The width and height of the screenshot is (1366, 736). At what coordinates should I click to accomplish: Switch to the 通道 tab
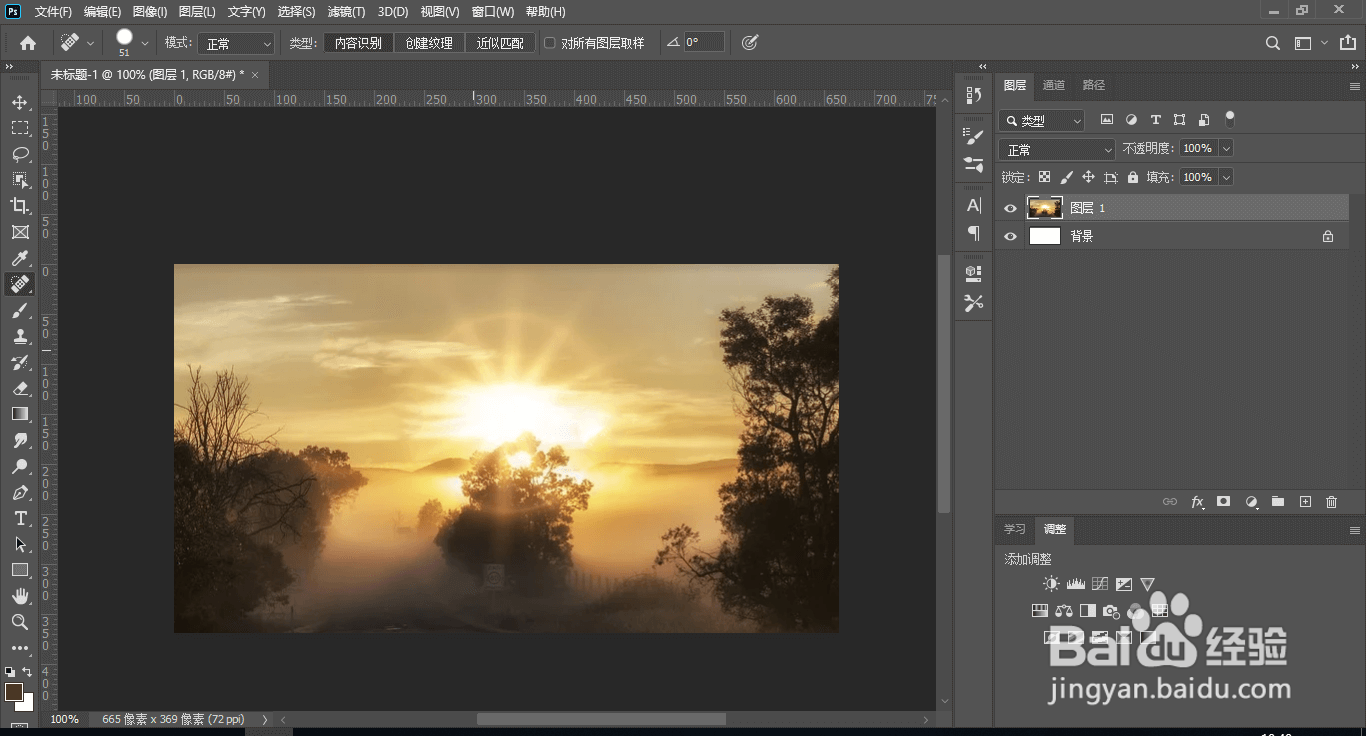[x=1054, y=85]
